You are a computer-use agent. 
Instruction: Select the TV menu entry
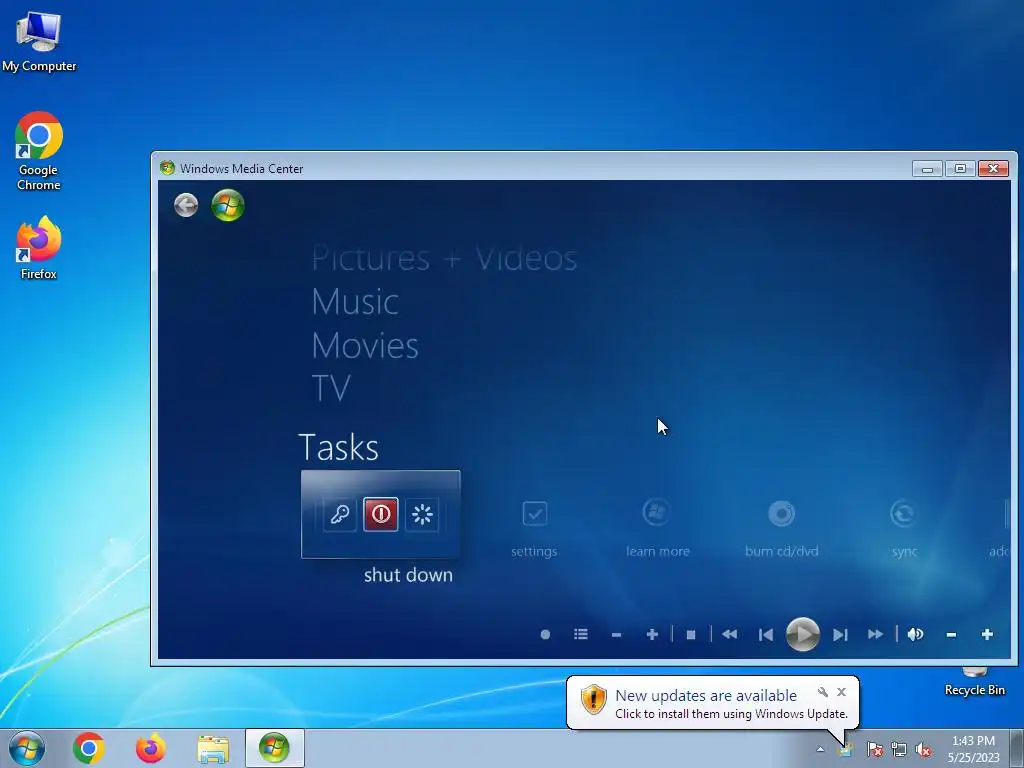[331, 388]
